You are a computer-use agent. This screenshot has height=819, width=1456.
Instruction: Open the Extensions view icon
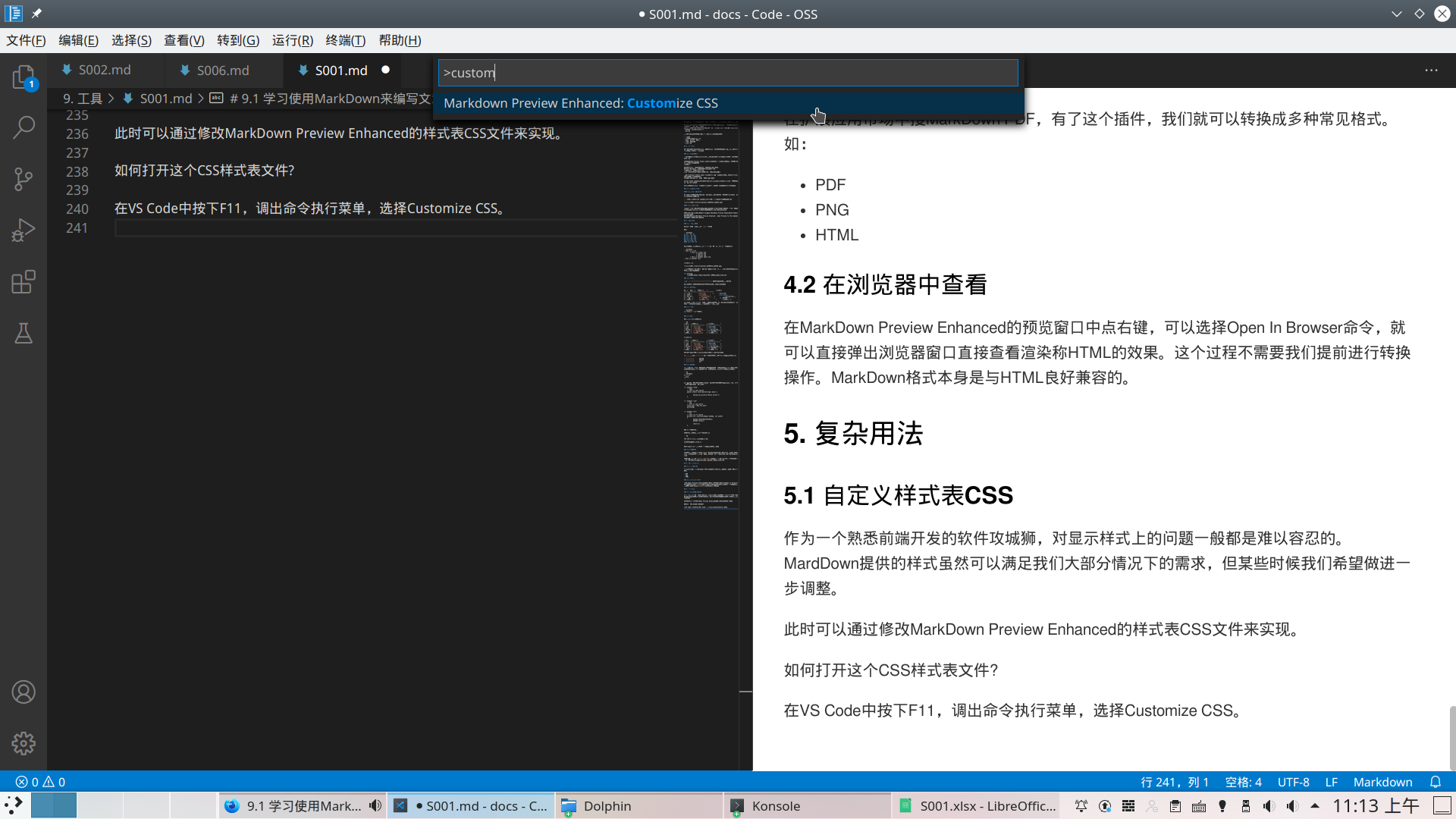24,282
